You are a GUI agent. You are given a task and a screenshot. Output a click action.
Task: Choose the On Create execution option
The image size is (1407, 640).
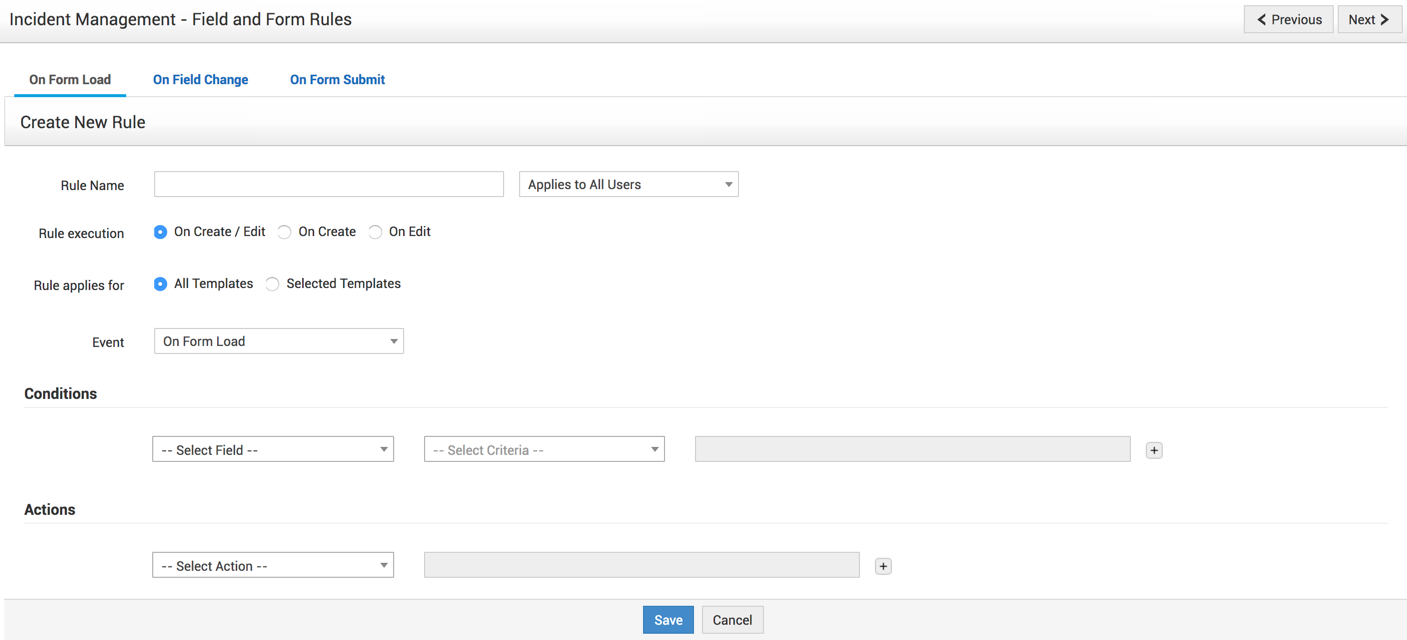(285, 232)
